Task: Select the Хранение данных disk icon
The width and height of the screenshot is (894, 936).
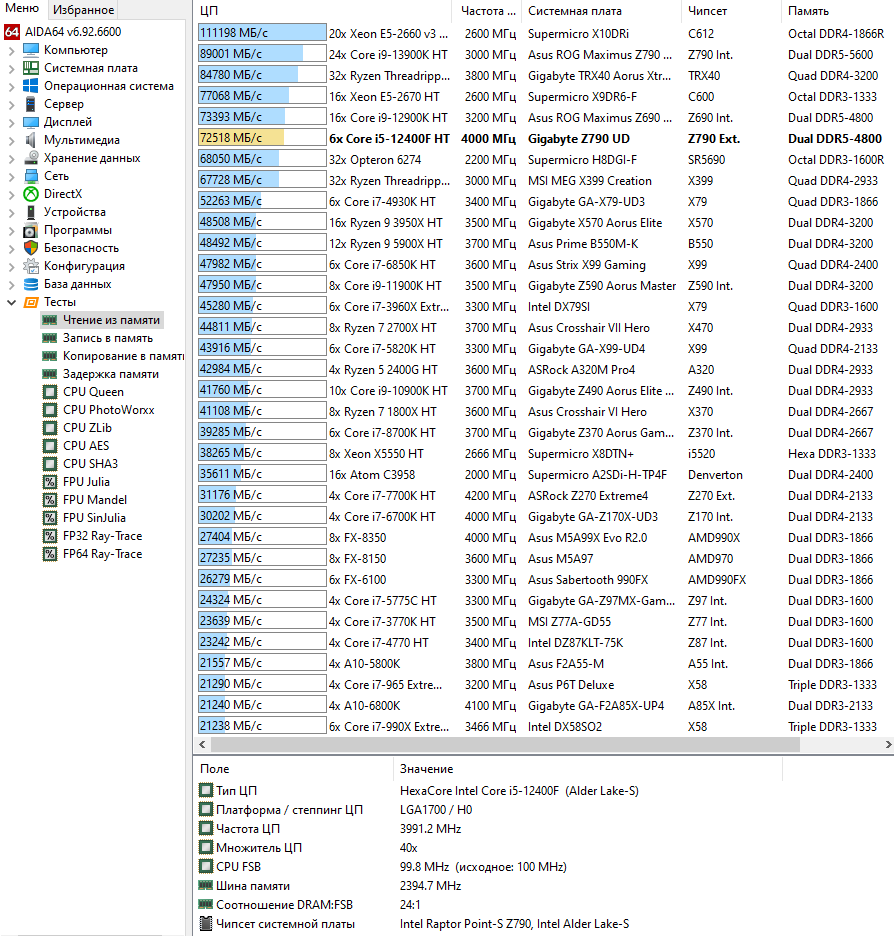Action: click(31, 158)
